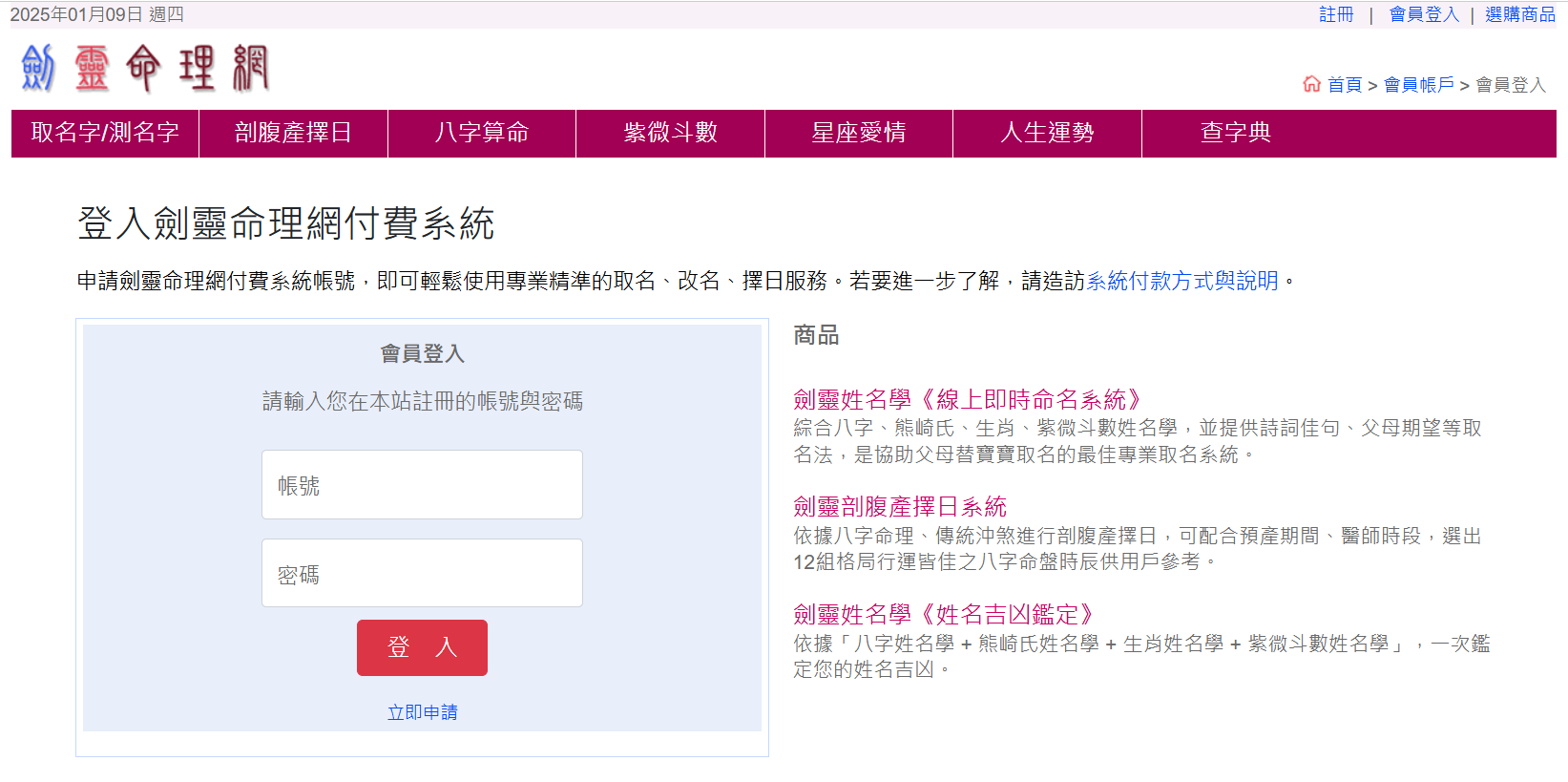Navigate to the 人生運勢 page
1568x782 pixels.
(1047, 133)
